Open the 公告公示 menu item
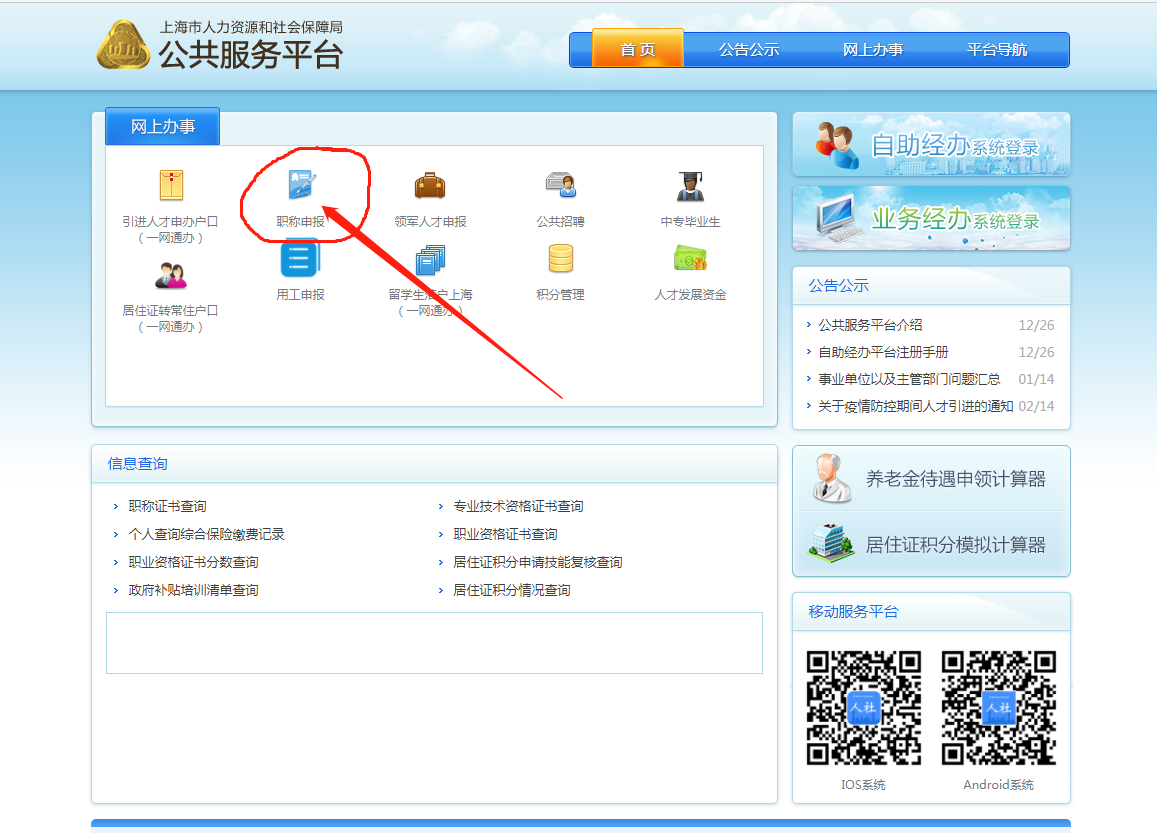This screenshot has width=1157, height=833. (x=748, y=49)
